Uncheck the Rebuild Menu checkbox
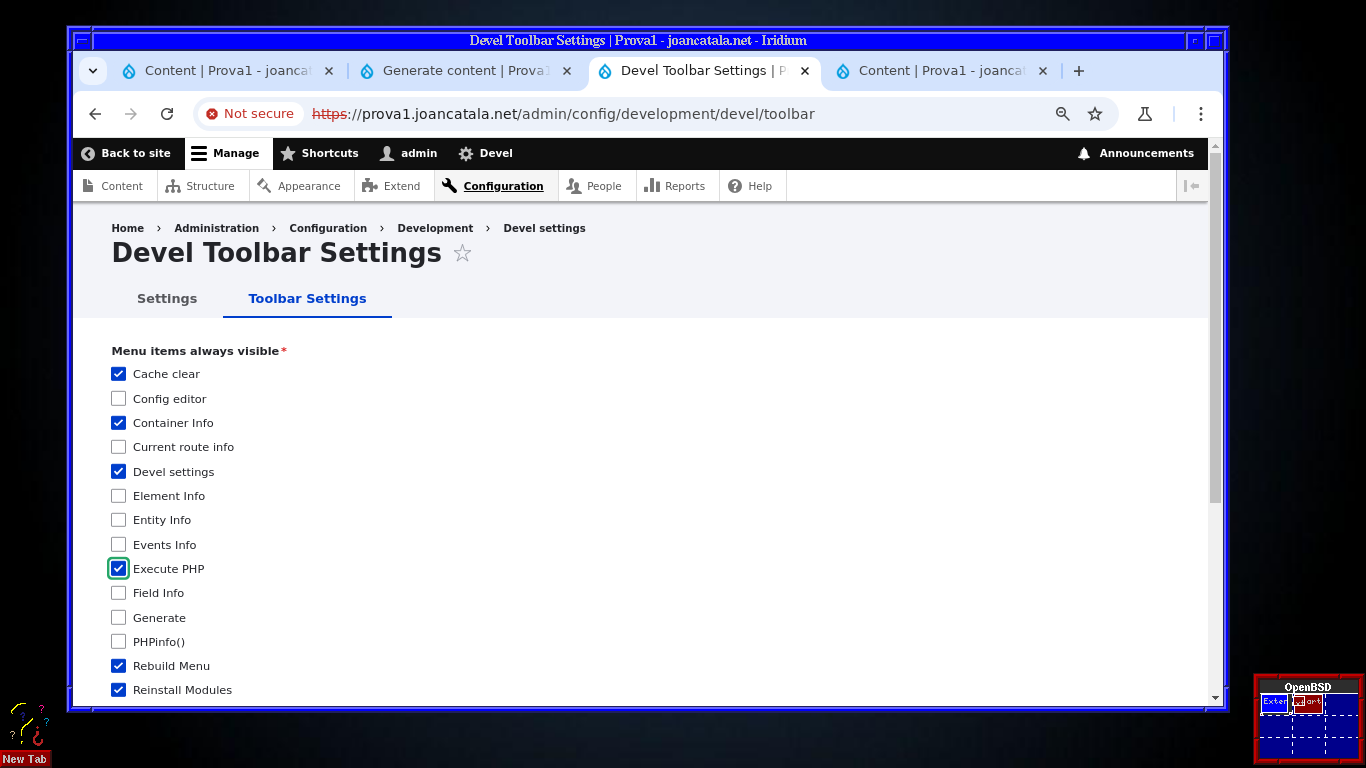1366x768 pixels. pyautogui.click(x=118, y=666)
